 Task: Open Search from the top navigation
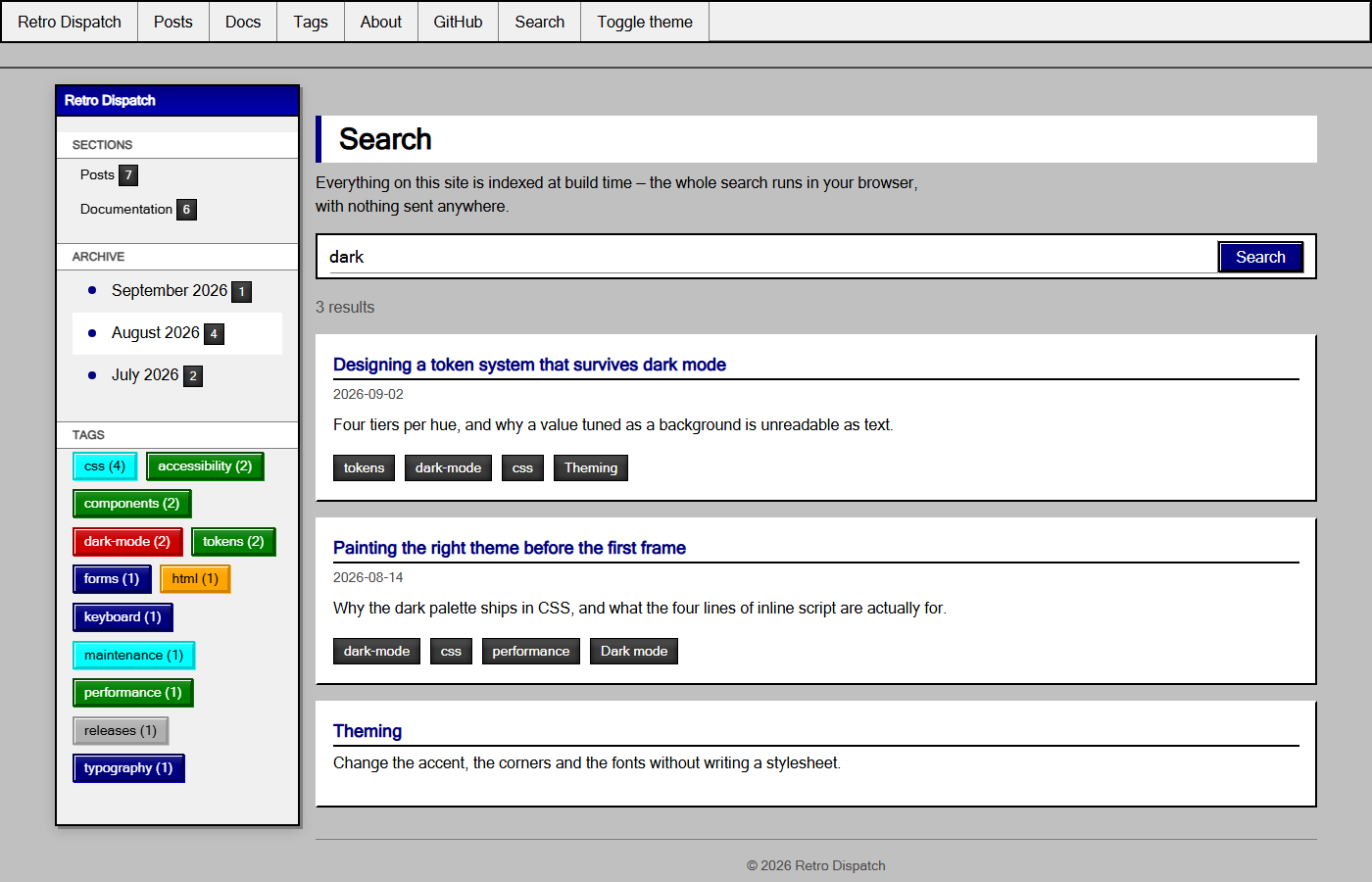[540, 22]
